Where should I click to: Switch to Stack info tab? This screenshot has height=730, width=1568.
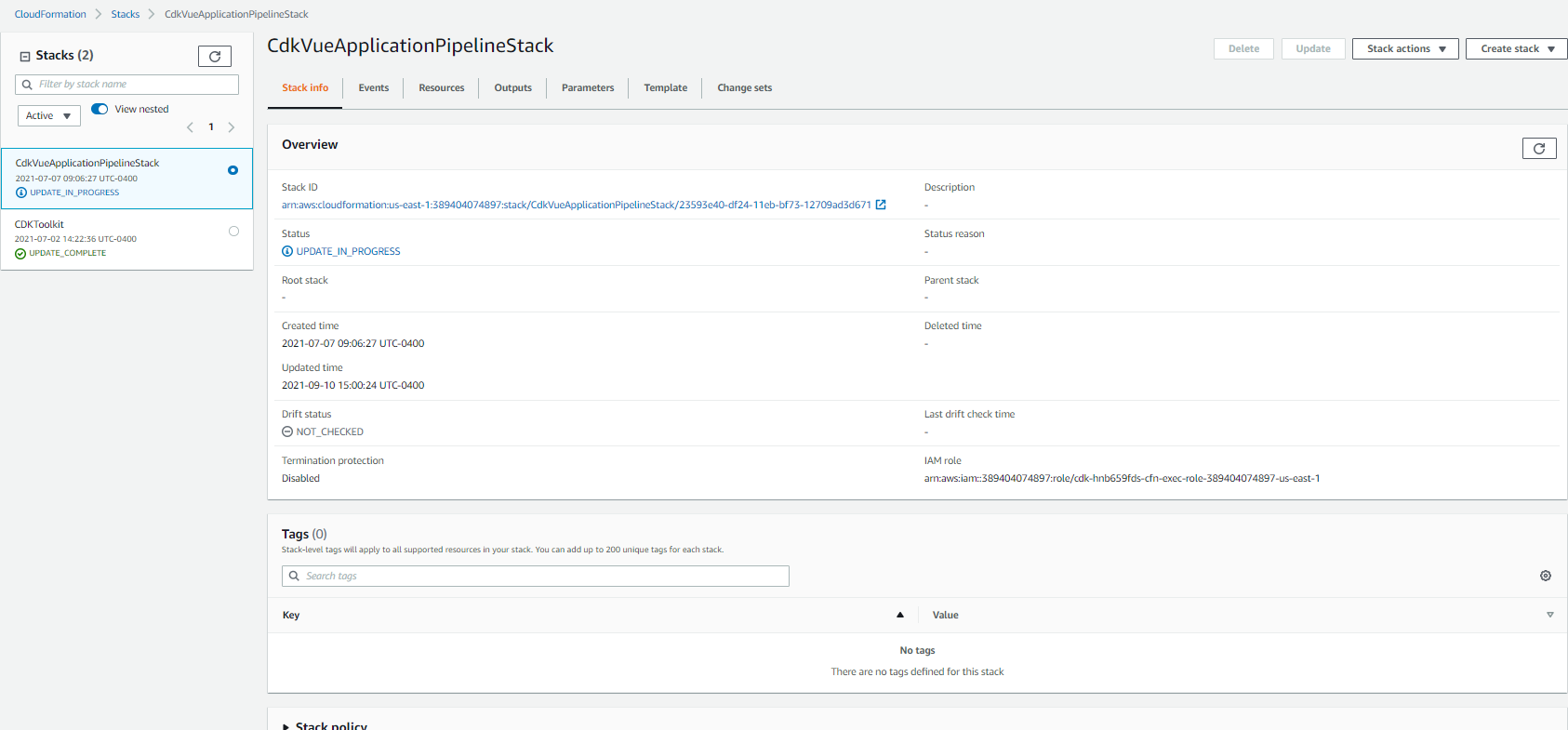[305, 88]
